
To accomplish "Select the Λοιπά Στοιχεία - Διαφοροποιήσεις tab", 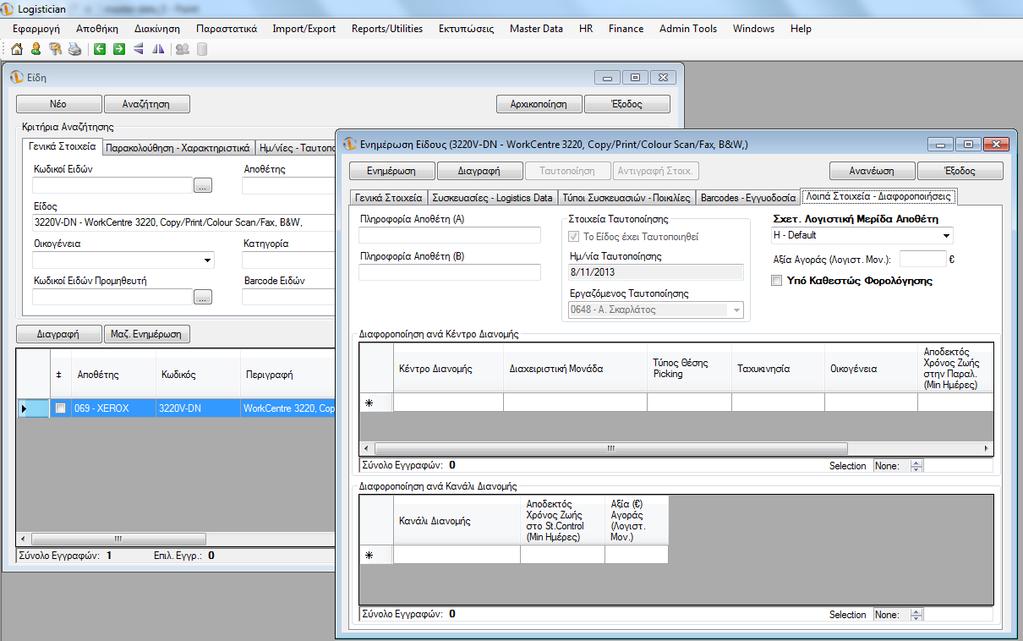I will (x=879, y=196).
